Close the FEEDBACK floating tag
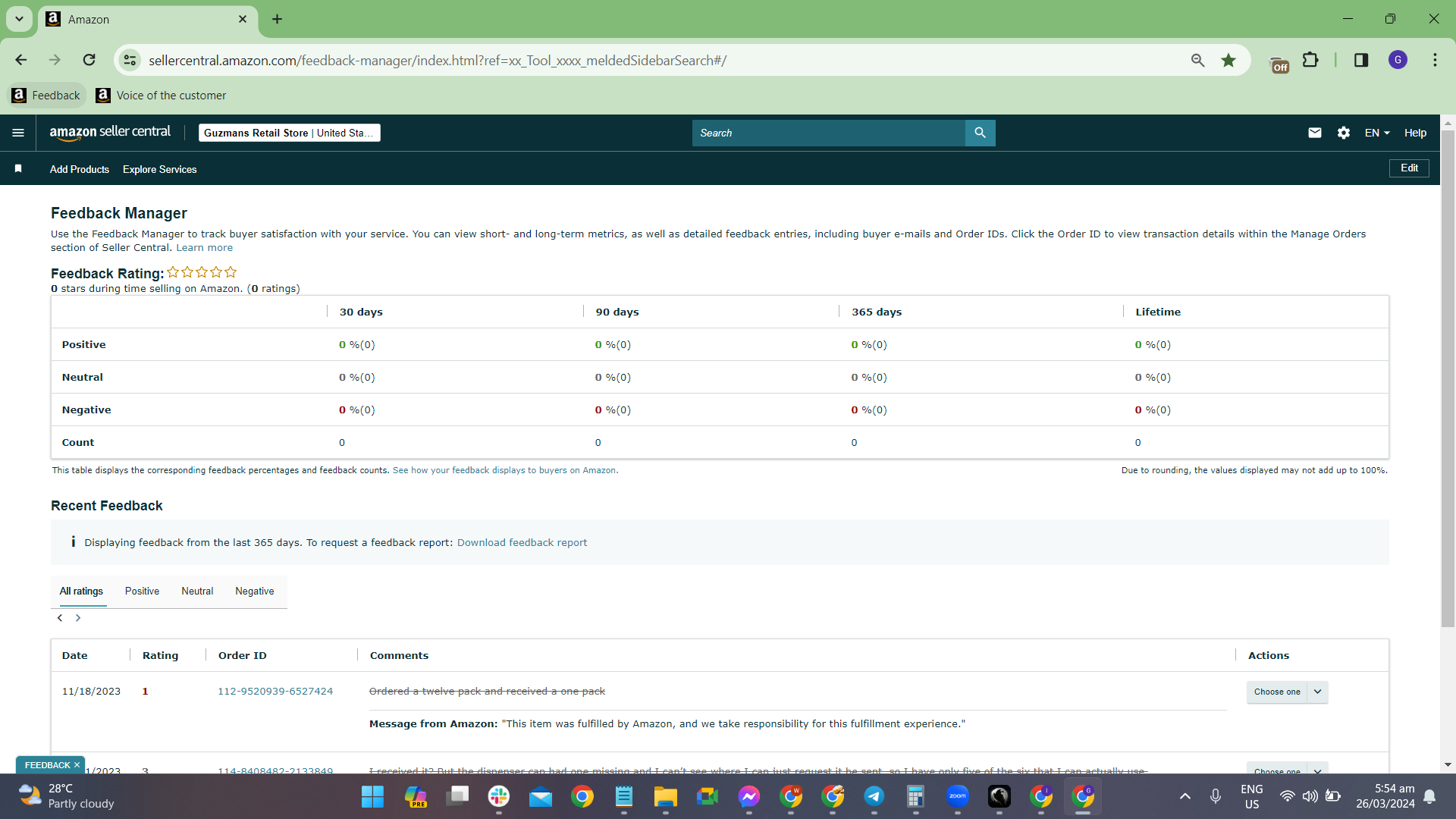 (x=77, y=765)
